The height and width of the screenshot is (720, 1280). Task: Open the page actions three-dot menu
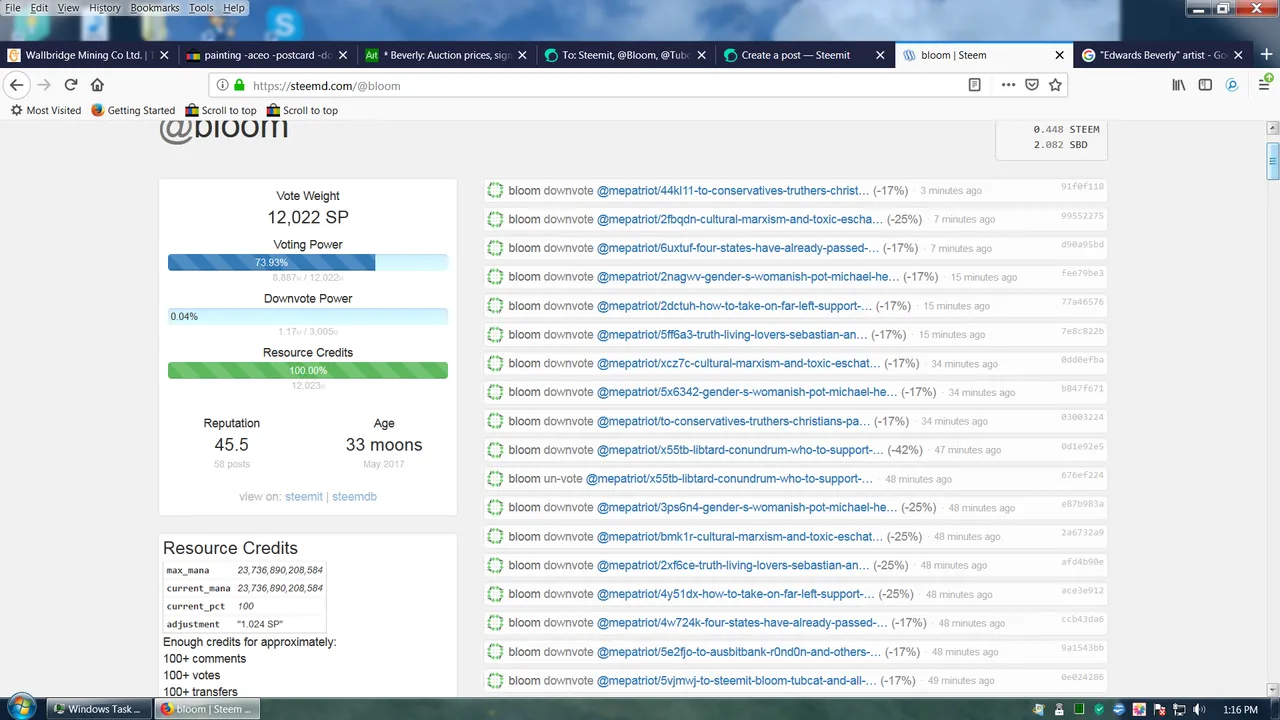[1008, 85]
